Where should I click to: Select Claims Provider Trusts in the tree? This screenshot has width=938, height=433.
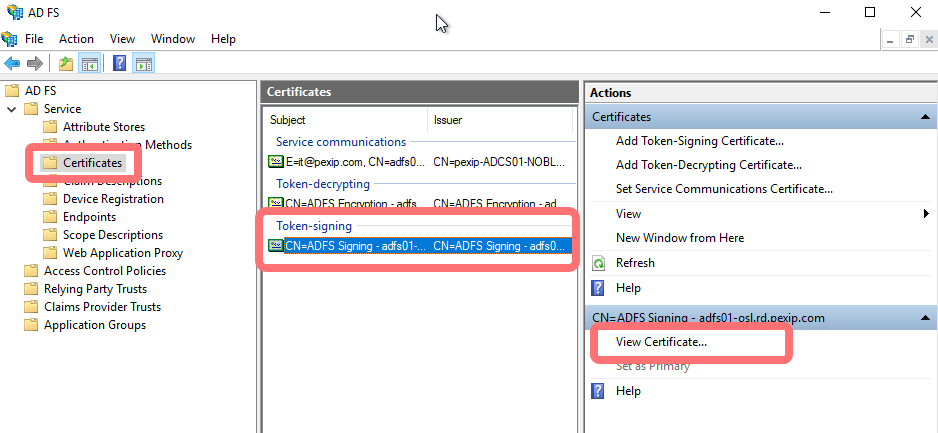(102, 307)
